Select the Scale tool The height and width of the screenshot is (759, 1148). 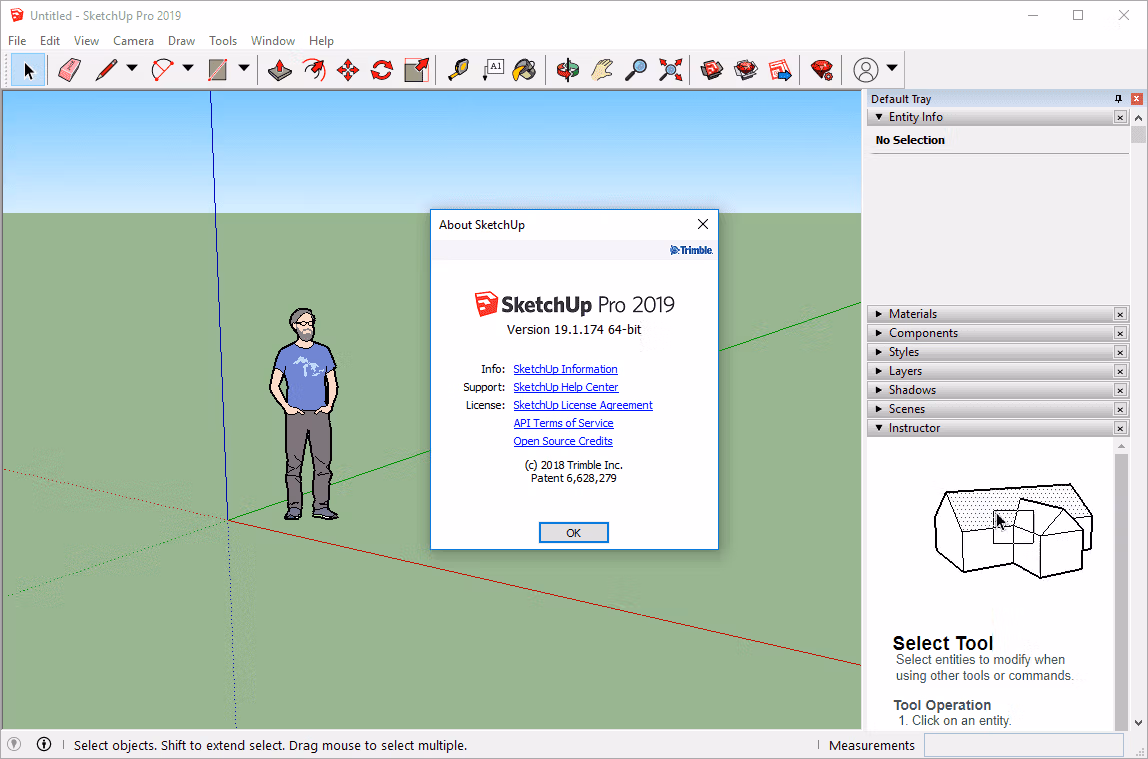pyautogui.click(x=417, y=70)
